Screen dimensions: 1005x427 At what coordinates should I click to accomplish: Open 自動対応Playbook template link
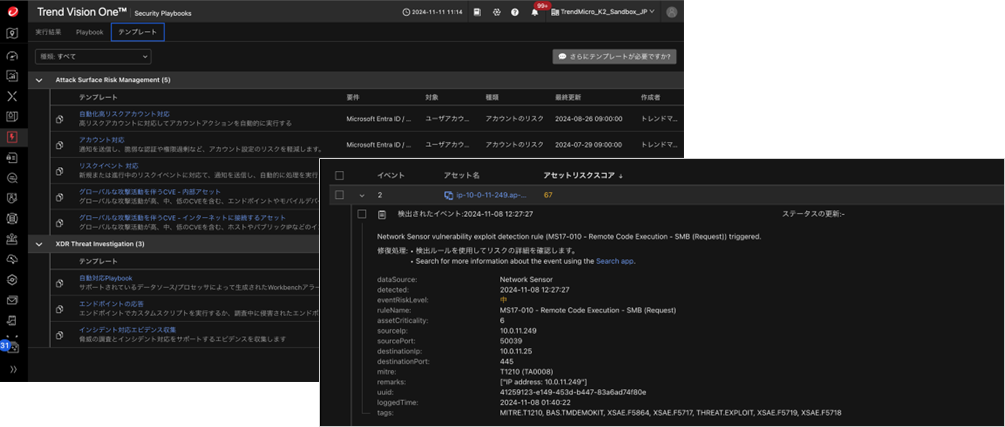point(105,278)
